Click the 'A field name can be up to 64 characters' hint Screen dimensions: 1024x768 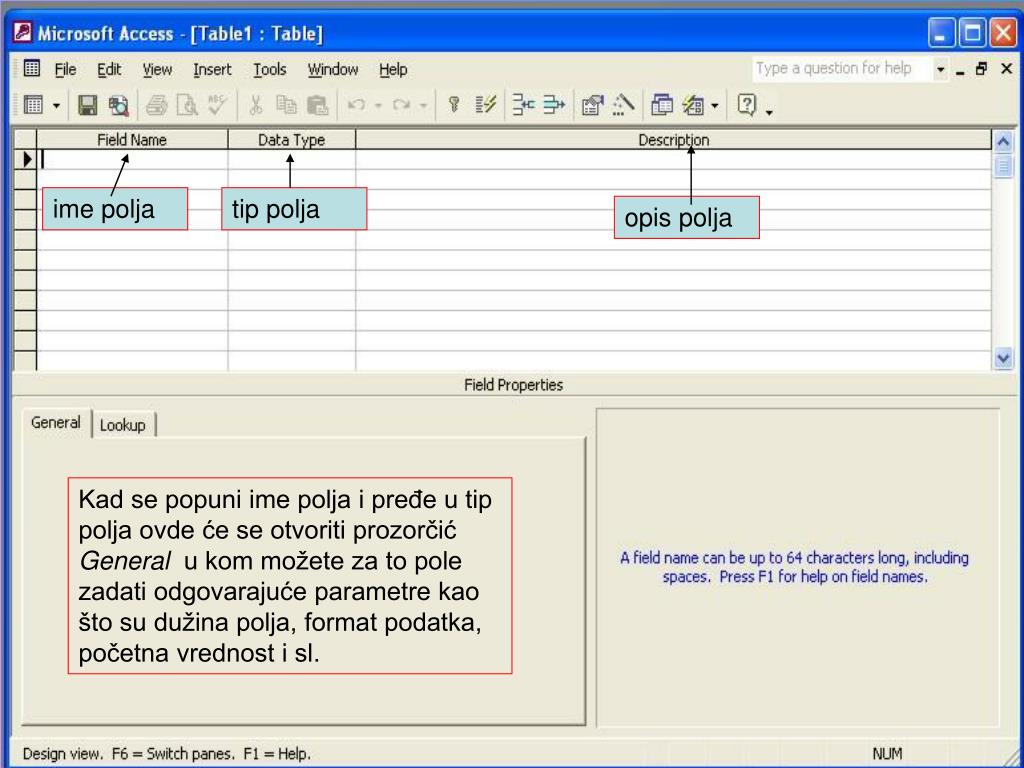(x=794, y=567)
